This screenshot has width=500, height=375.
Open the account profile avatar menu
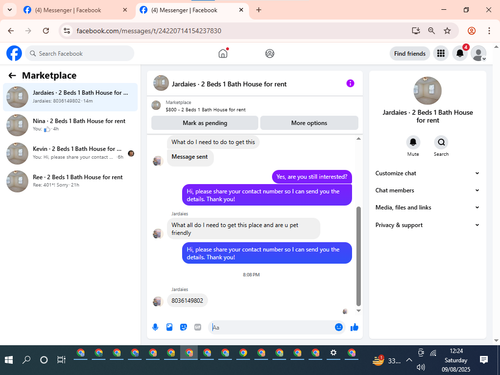[478, 53]
